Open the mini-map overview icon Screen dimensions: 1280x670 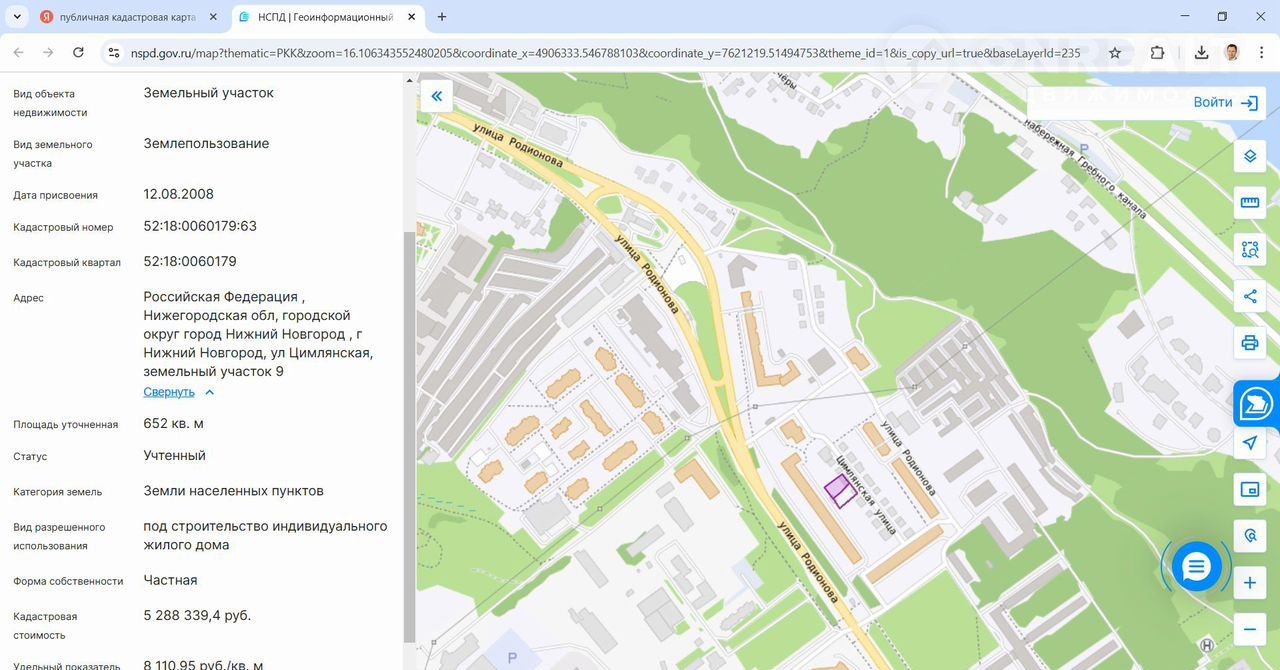coord(1249,489)
